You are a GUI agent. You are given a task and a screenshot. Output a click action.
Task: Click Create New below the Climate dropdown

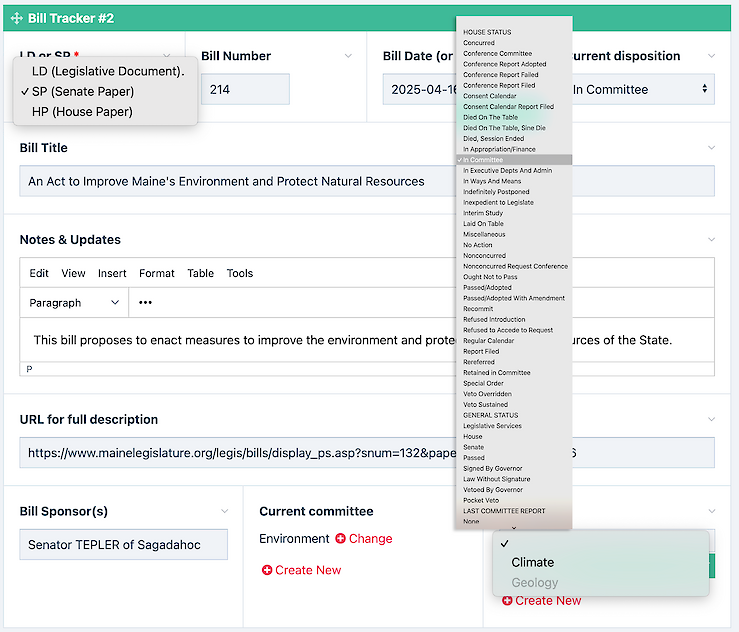pyautogui.click(x=548, y=600)
